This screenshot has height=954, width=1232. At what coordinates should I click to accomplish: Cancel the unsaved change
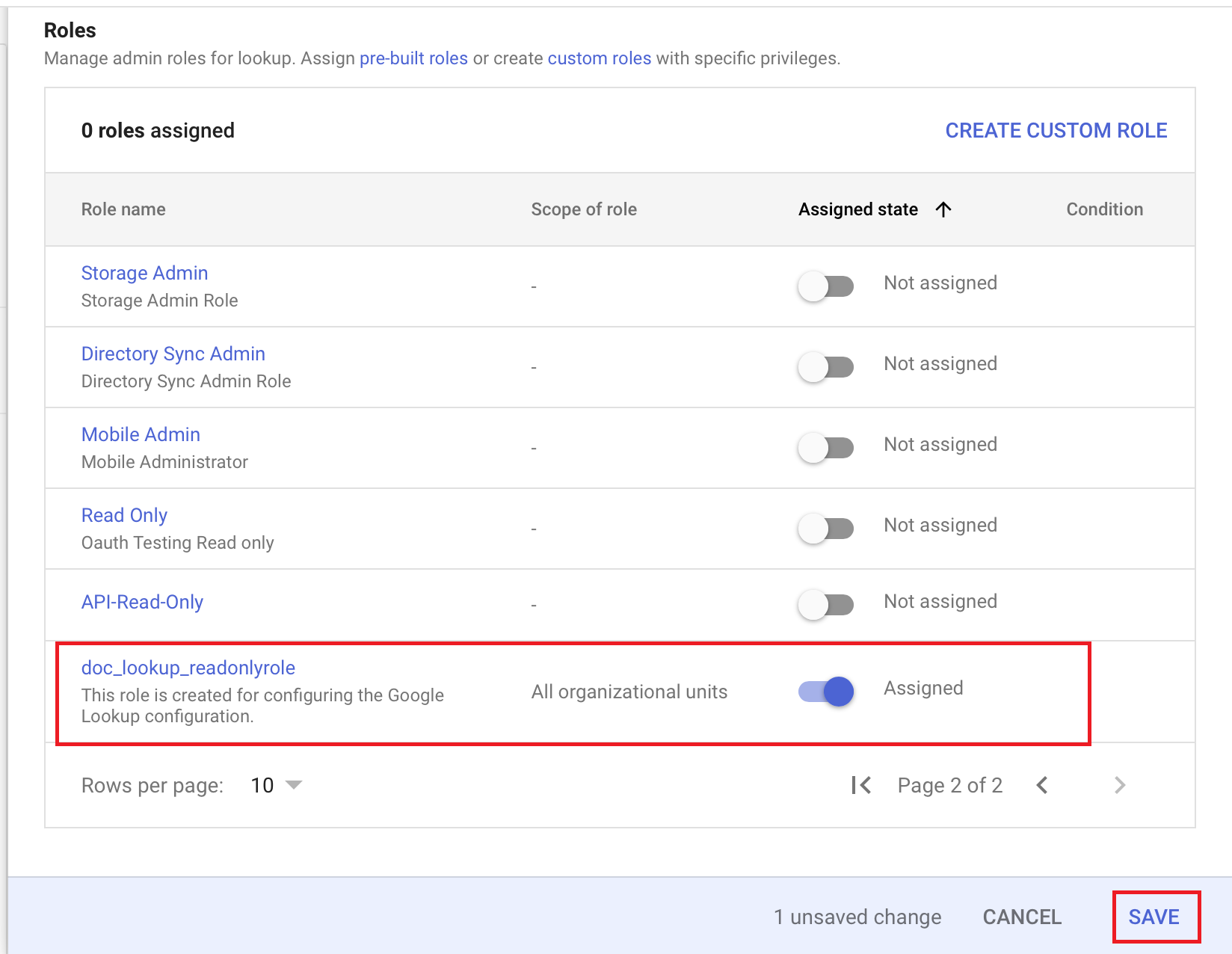tap(1021, 917)
